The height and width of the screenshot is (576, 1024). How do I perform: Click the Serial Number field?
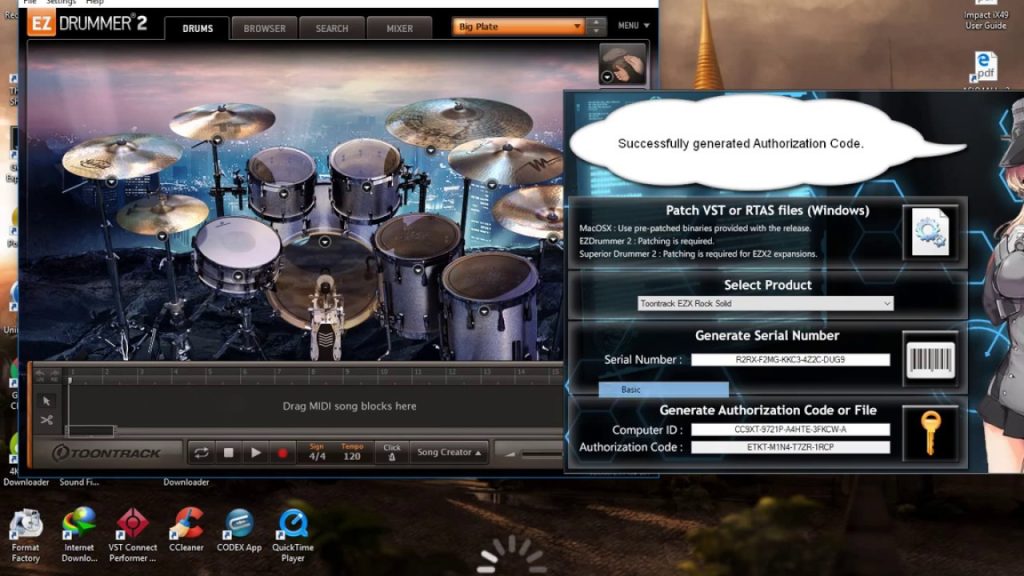[x=790, y=359]
